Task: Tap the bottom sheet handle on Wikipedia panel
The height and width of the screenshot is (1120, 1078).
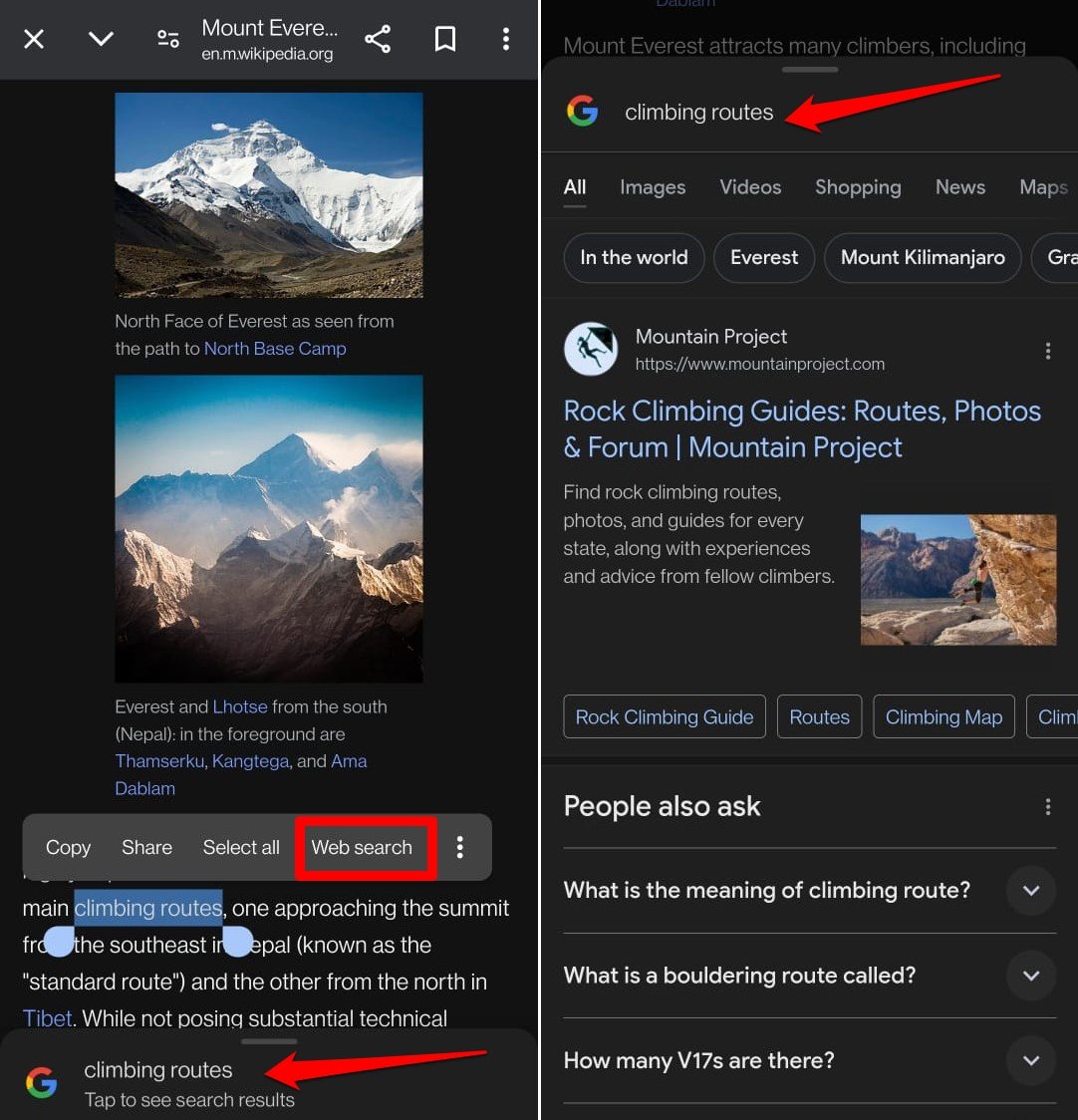Action: pos(269,1041)
